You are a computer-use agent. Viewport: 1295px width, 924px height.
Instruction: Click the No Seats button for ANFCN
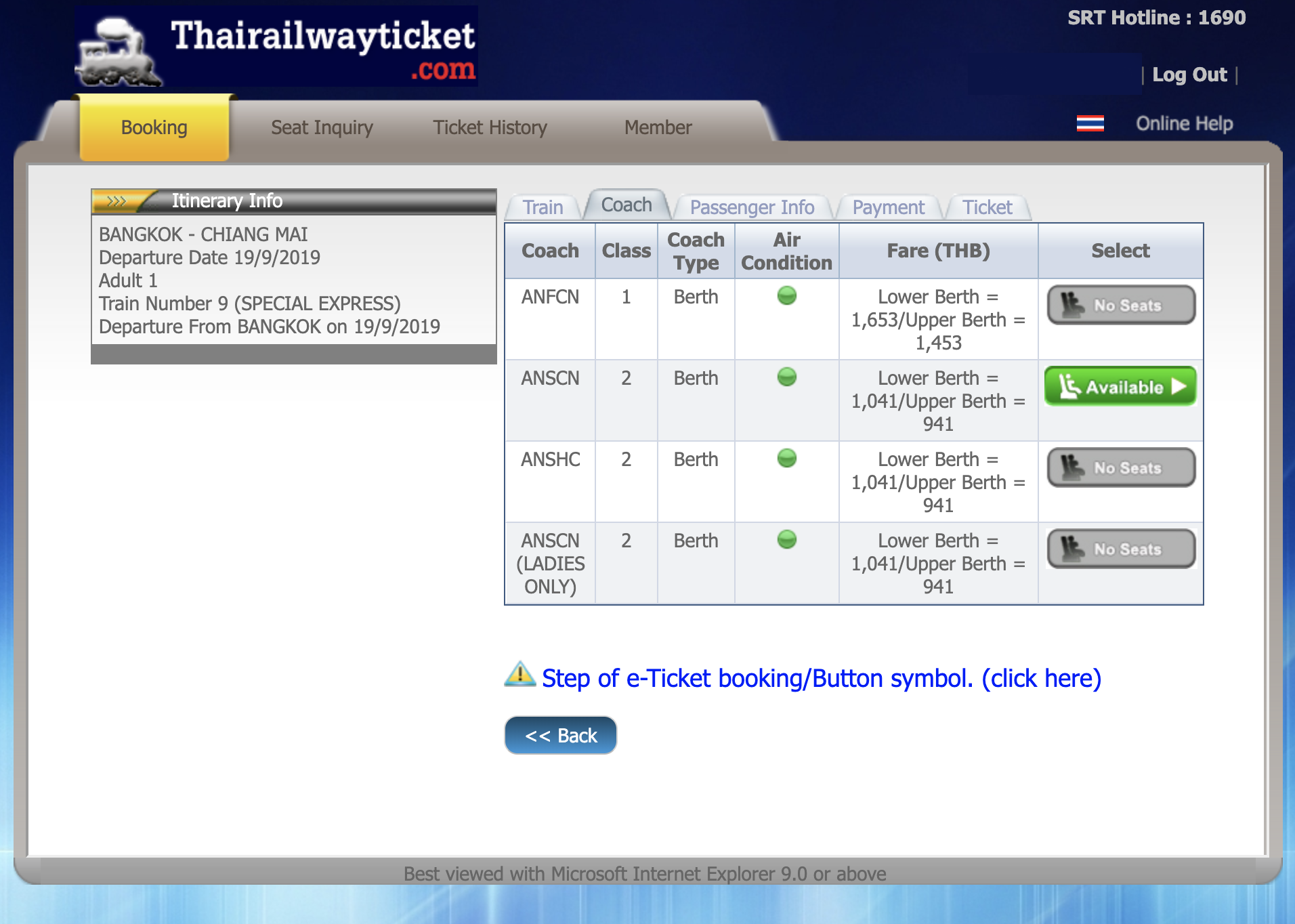pyautogui.click(x=1121, y=305)
